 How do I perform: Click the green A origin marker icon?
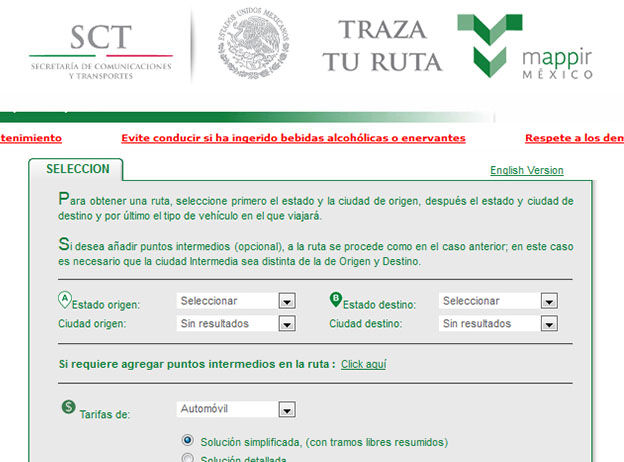(x=65, y=299)
